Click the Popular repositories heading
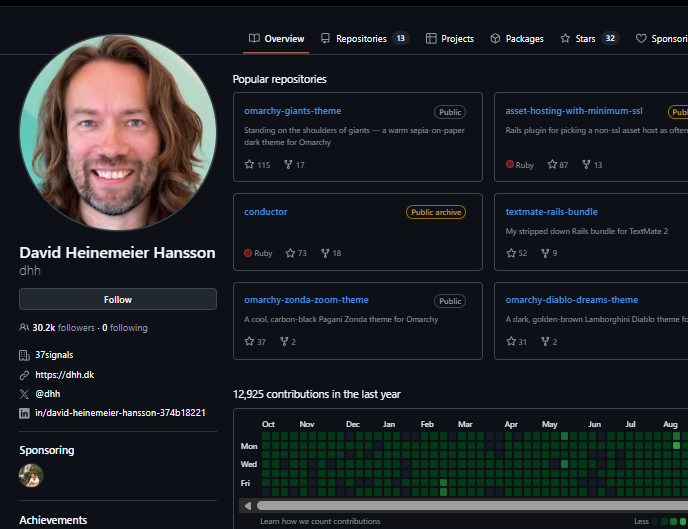This screenshot has height=529, width=688. tap(280, 79)
